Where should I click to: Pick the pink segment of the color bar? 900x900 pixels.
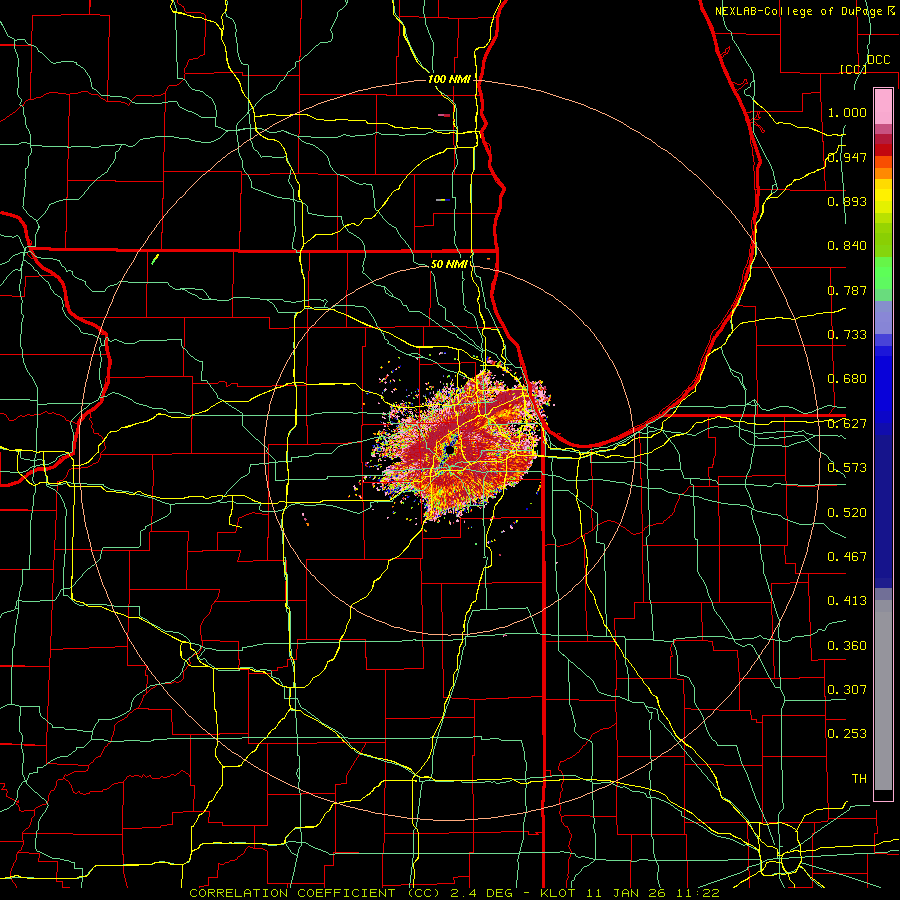[883, 107]
